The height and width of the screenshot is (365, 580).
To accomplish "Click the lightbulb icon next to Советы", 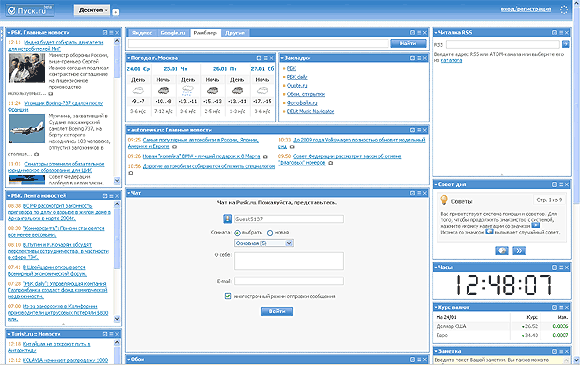I will 444,200.
